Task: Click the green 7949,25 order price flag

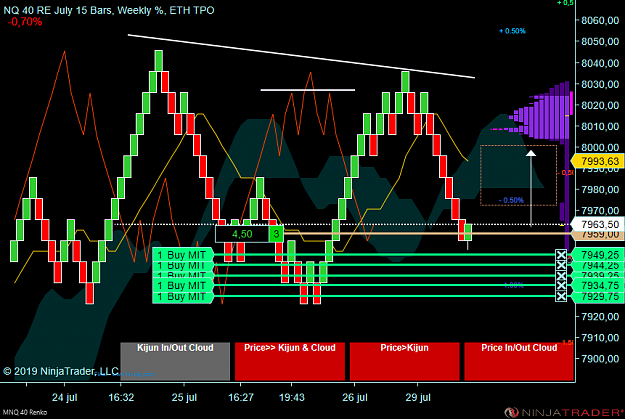Action: (597, 254)
